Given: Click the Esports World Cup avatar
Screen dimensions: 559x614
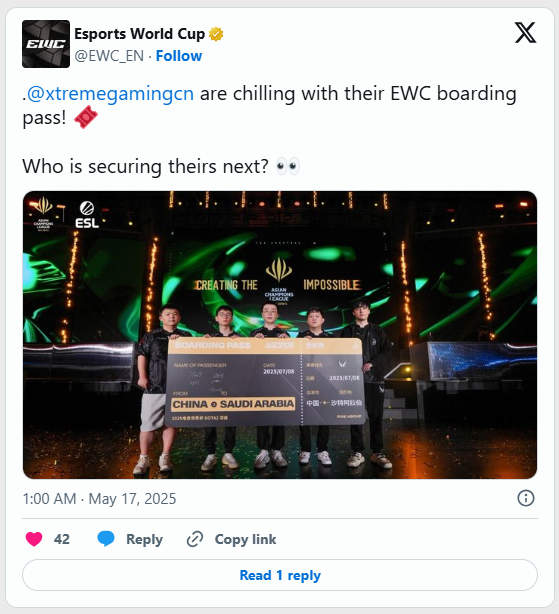Looking at the screenshot, I should tap(46, 44).
